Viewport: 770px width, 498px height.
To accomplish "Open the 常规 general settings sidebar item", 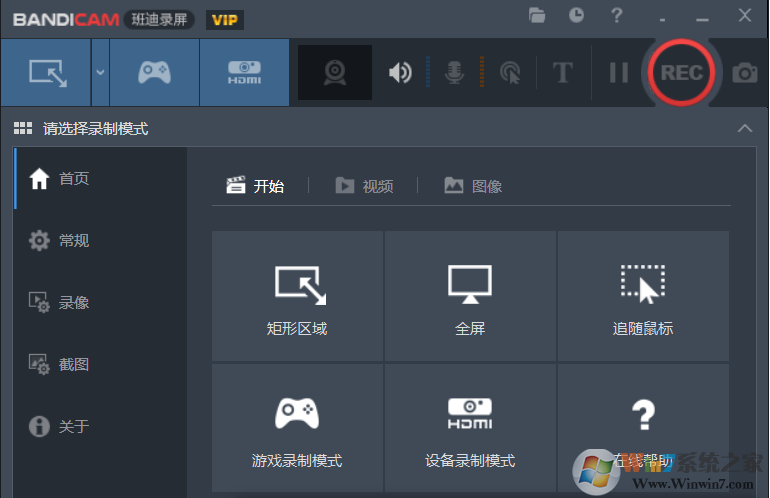I will (101, 241).
